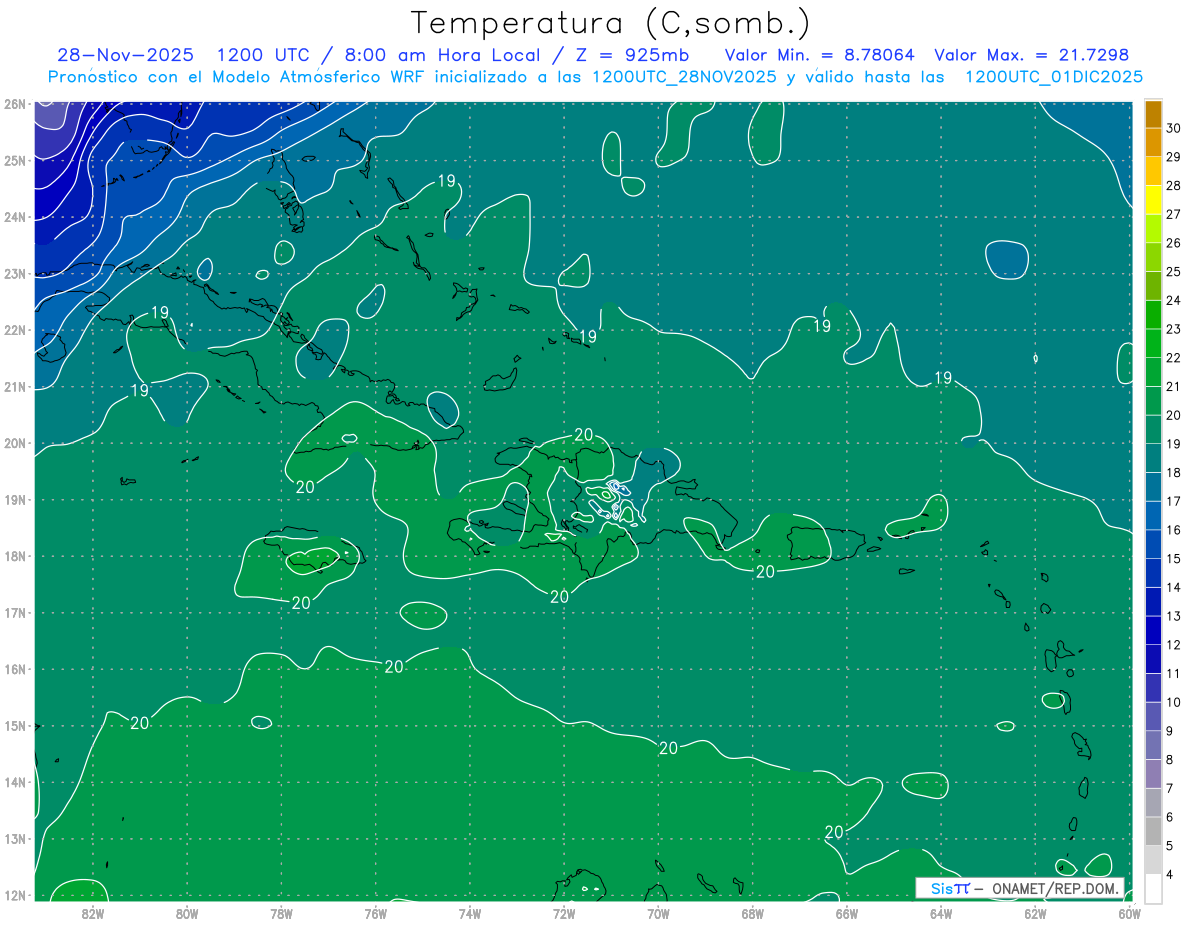This screenshot has width=1200, height=927.
Task: Click legend value '14'
Action: click(x=1173, y=587)
